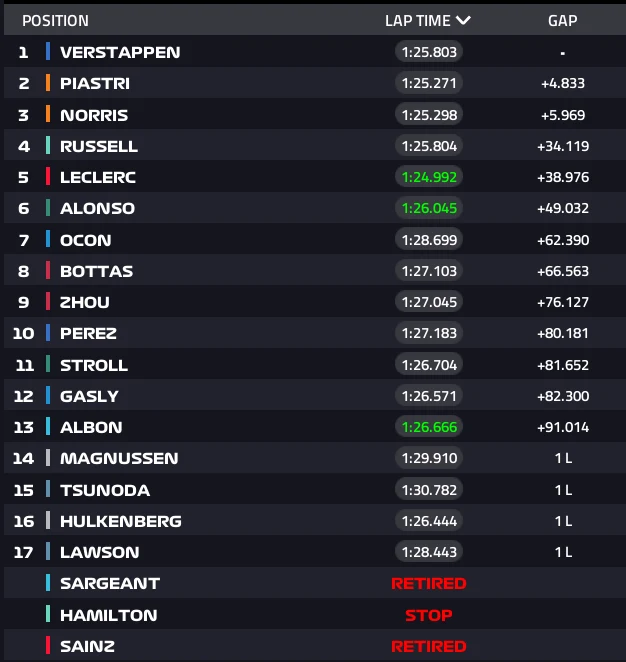Click position number 10 for Perez

point(23,333)
